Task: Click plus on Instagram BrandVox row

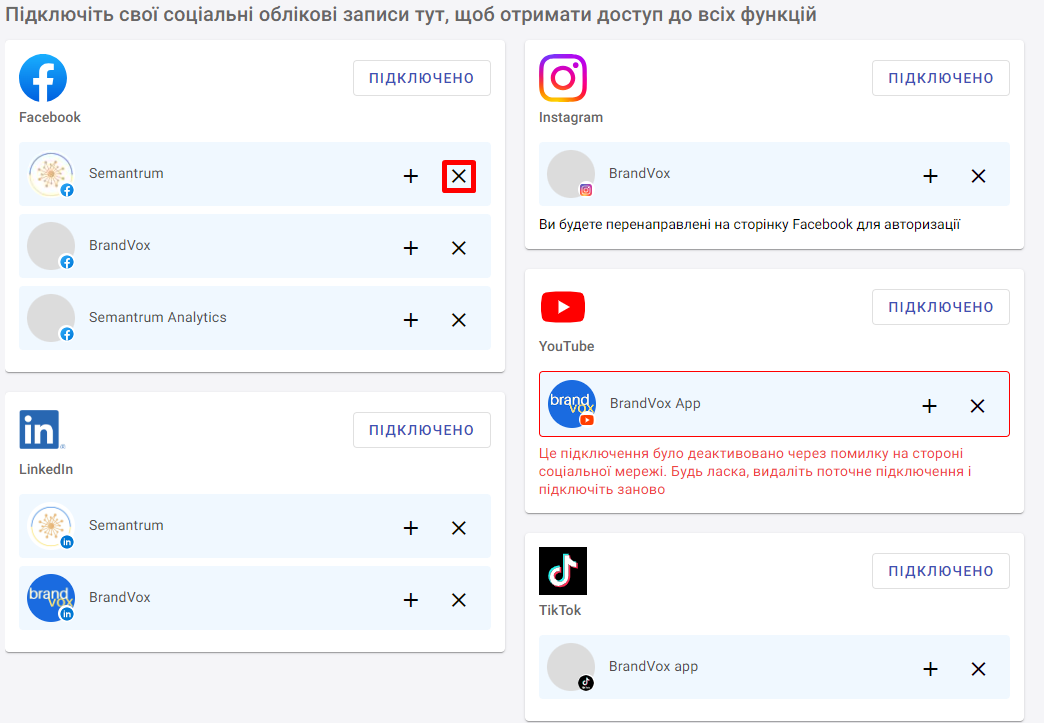Action: point(930,176)
